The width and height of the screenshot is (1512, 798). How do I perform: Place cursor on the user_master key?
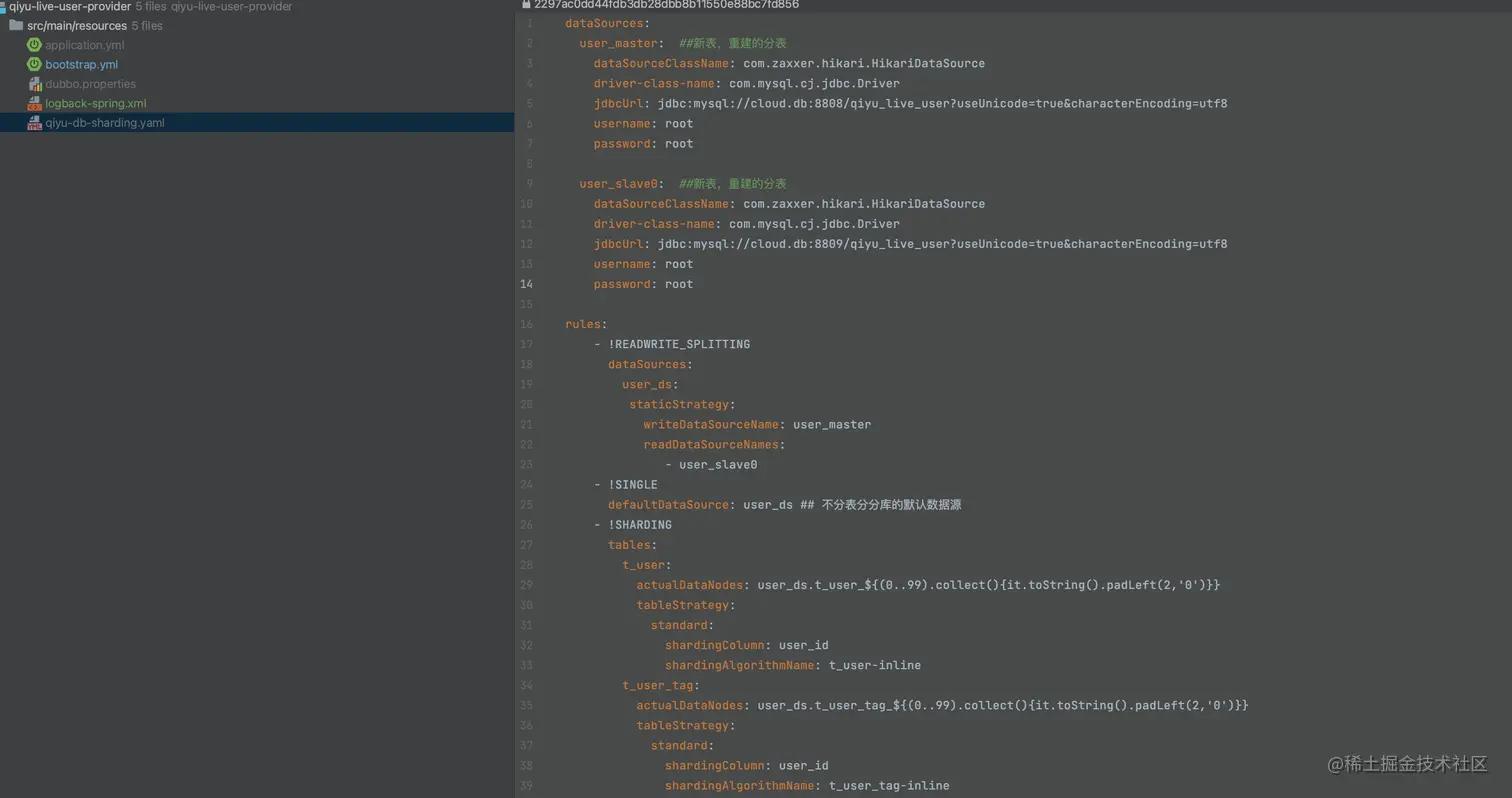[x=617, y=43]
